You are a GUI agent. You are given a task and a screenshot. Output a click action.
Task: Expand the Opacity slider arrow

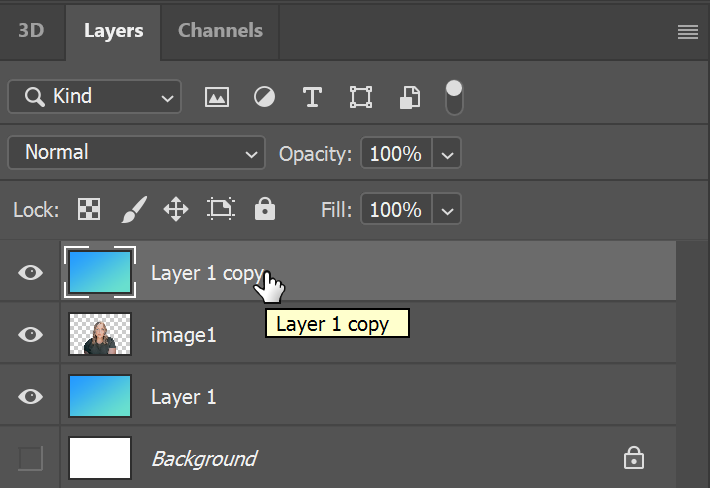click(x=447, y=153)
